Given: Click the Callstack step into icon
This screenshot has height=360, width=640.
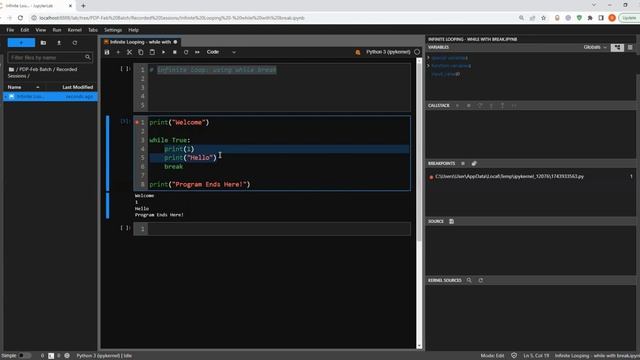Looking at the screenshot, I should click(491, 106).
